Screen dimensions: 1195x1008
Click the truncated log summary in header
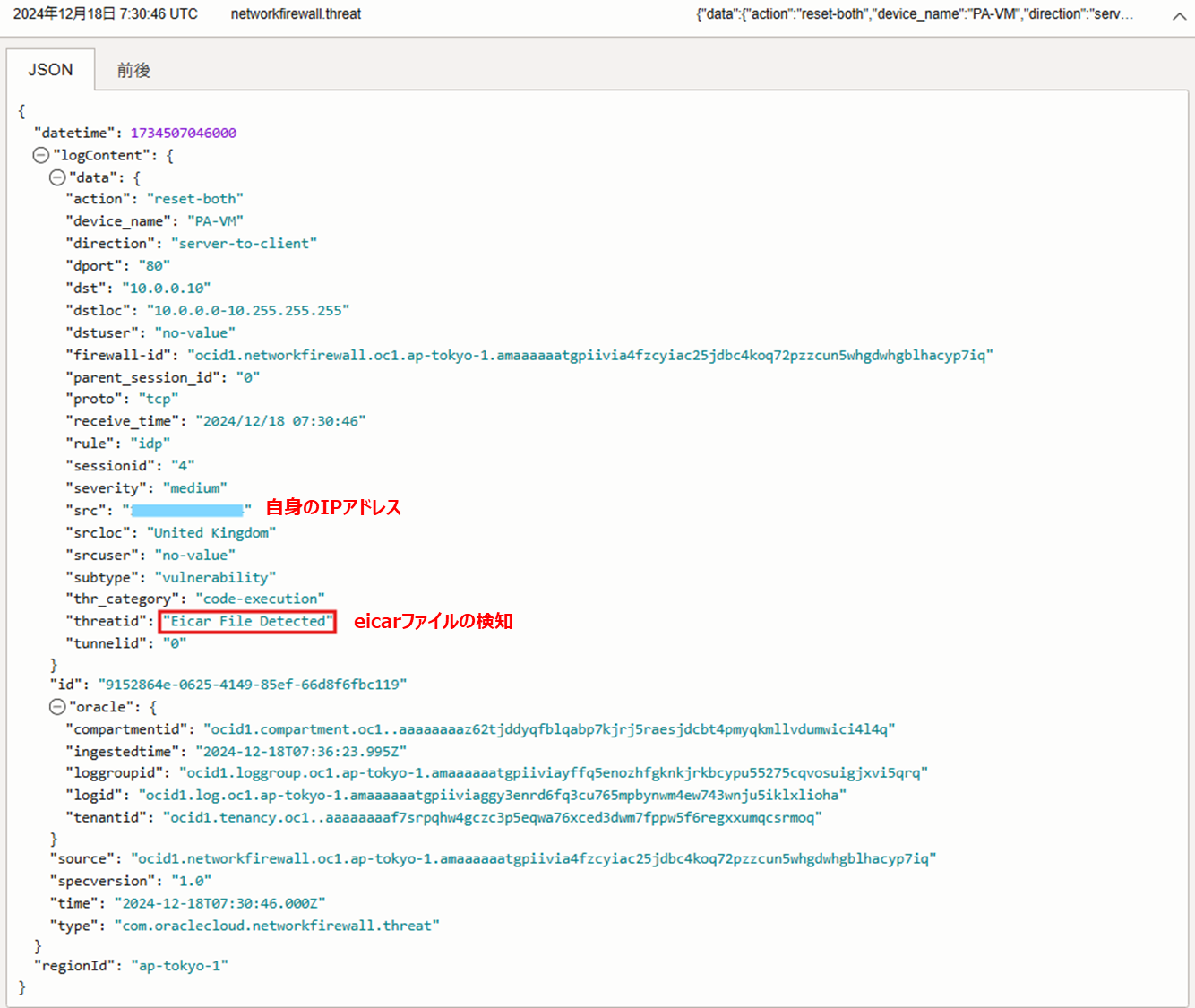click(x=914, y=14)
